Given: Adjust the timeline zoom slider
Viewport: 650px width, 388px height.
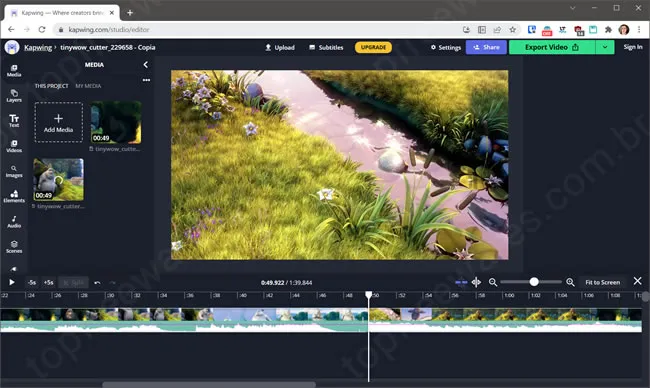Looking at the screenshot, I should pos(534,282).
